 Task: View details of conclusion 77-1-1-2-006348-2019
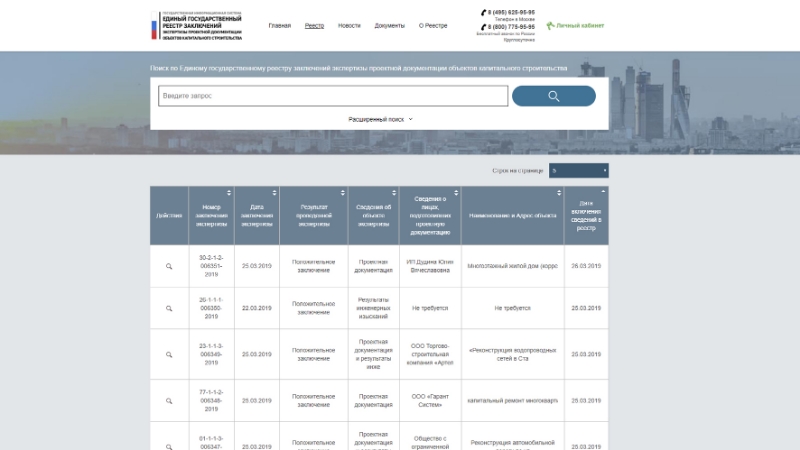point(169,400)
